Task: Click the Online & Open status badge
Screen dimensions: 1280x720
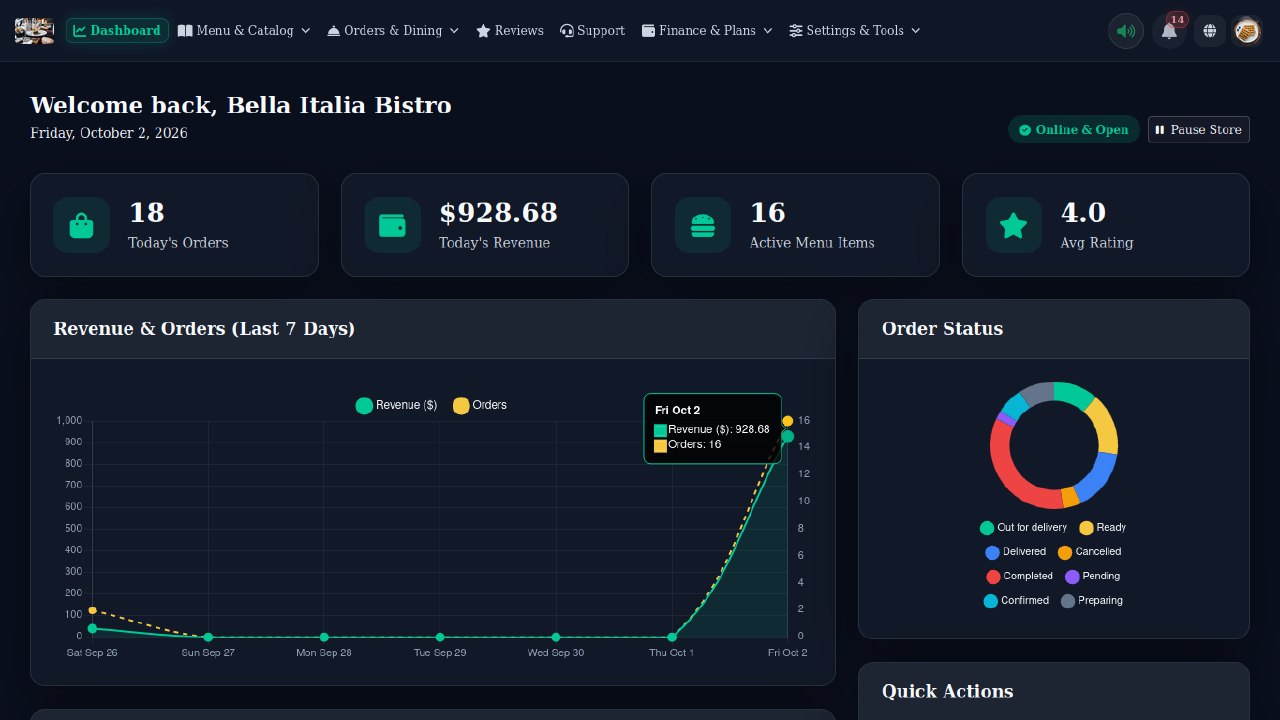Action: (1074, 130)
